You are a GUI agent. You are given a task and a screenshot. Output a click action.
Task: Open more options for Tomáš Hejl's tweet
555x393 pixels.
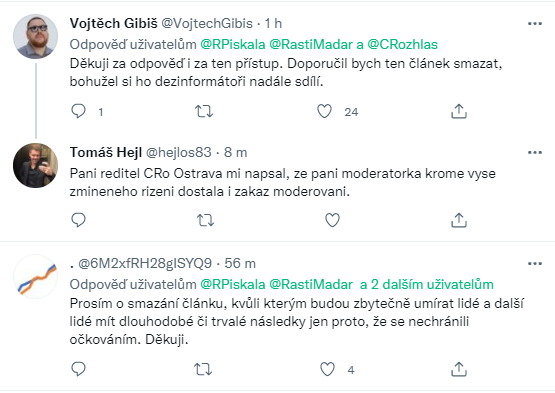[534, 153]
